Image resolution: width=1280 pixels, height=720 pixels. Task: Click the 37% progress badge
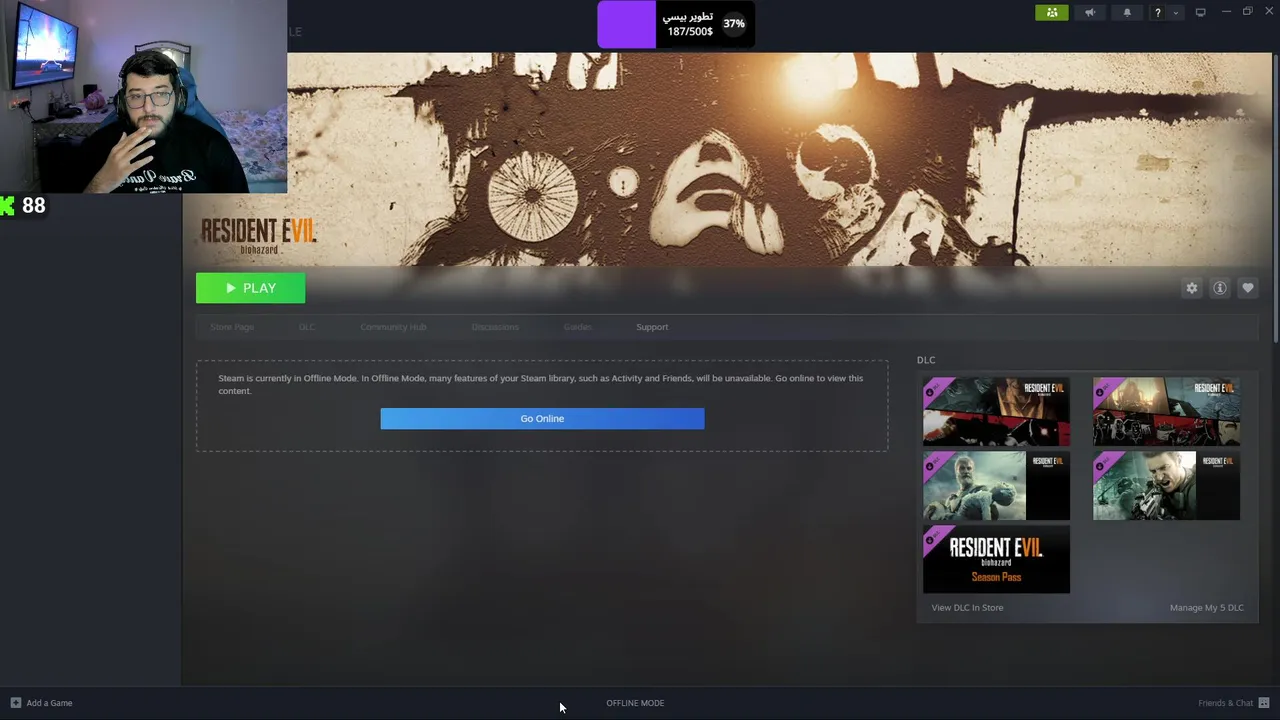(x=734, y=24)
